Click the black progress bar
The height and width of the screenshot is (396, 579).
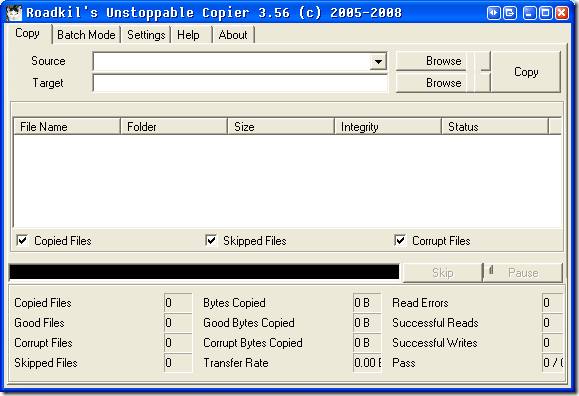tap(204, 272)
